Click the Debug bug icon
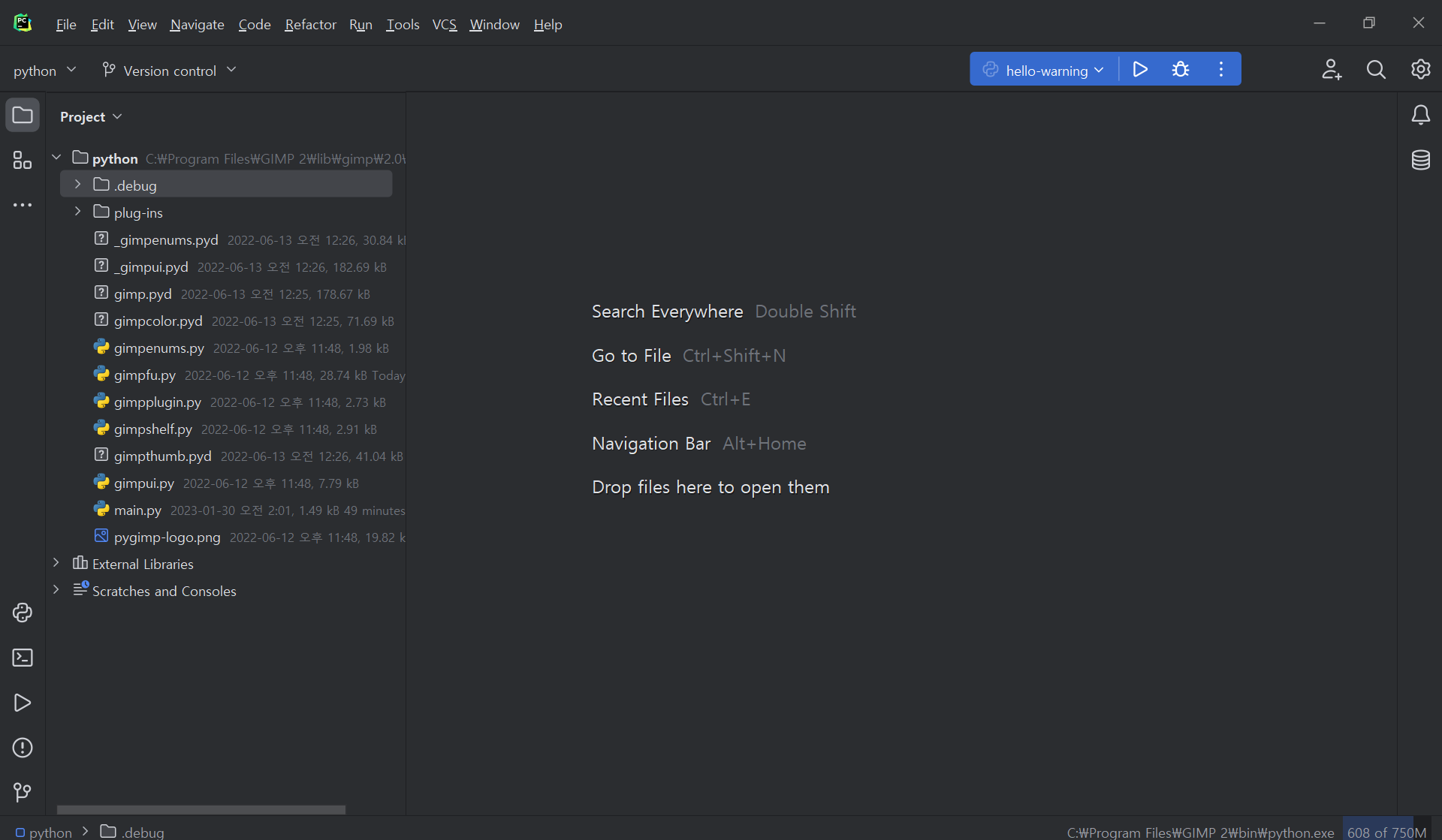This screenshot has width=1442, height=840. 1180,70
